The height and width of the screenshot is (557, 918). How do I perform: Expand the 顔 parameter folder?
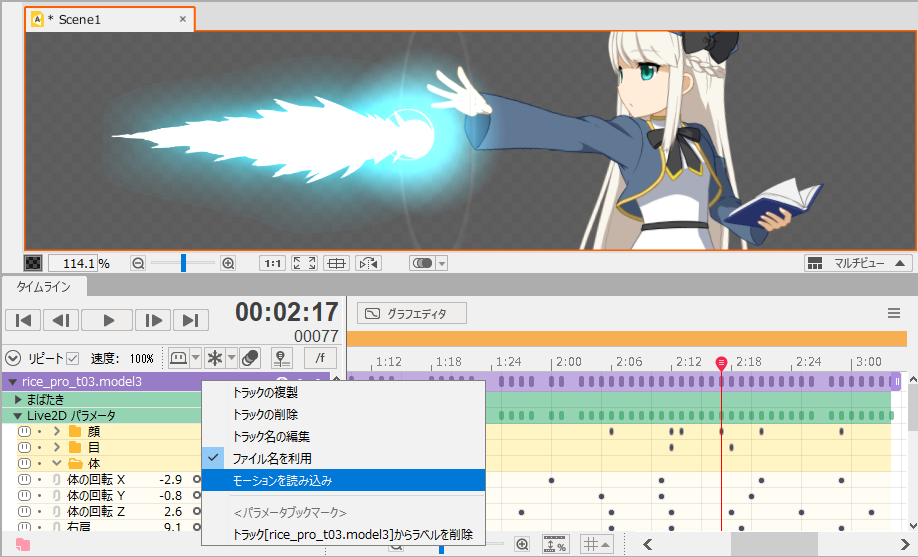point(57,432)
